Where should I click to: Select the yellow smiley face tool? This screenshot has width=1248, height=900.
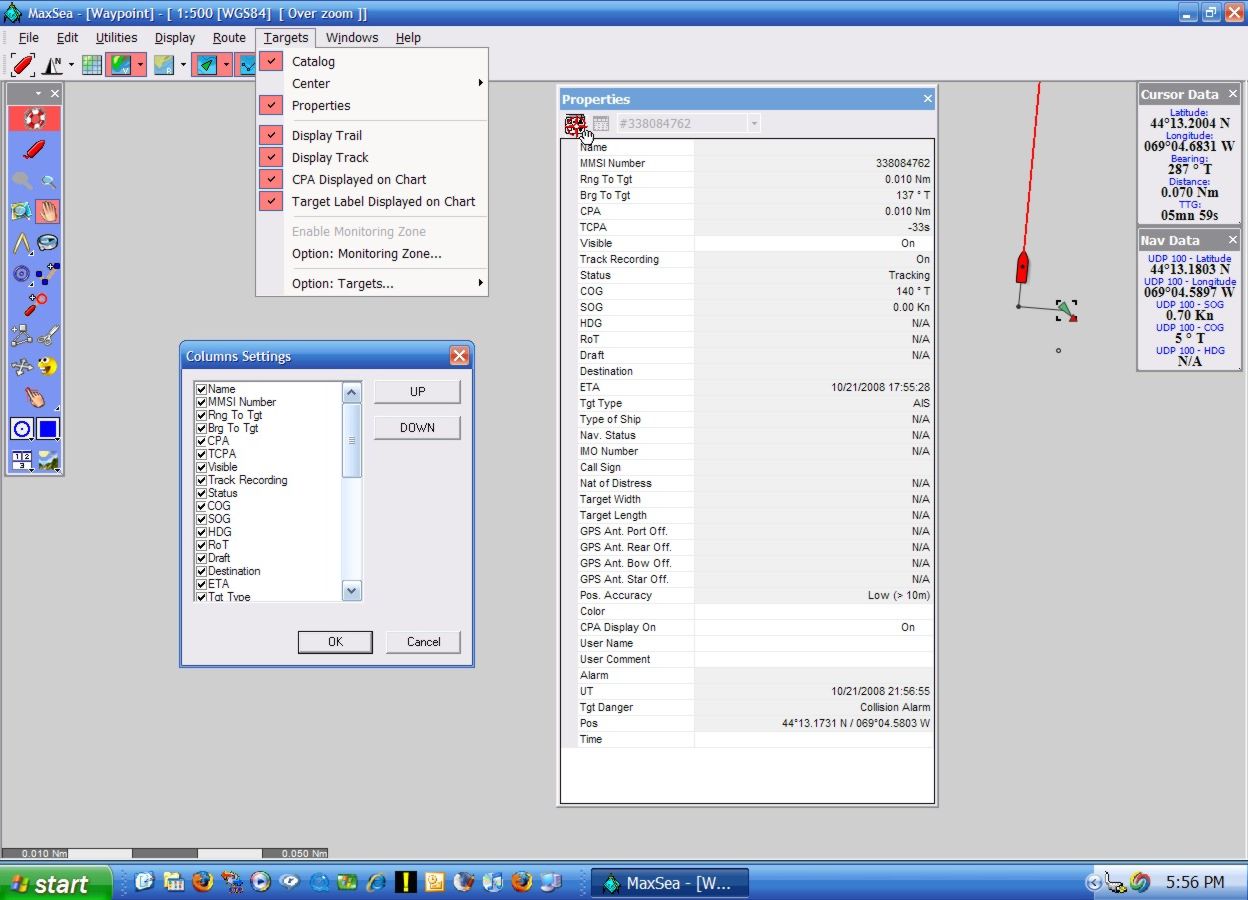48,367
